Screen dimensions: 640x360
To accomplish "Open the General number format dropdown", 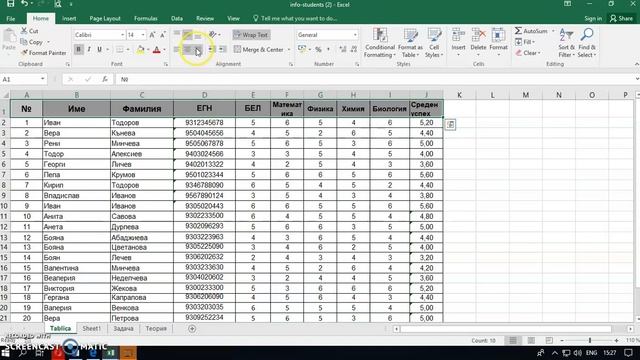I will 355,35.
